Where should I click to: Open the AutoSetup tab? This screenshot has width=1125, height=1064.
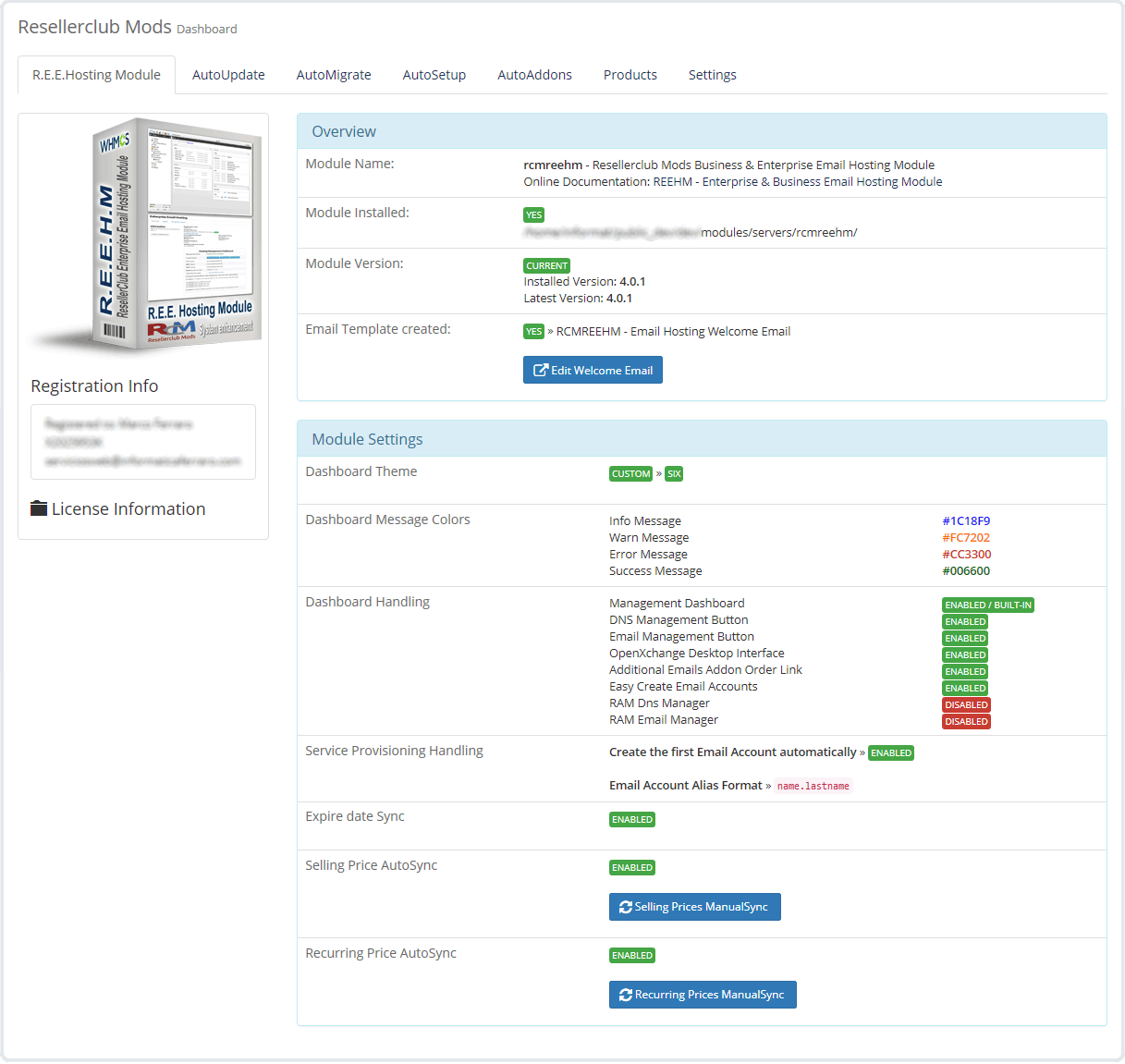click(x=434, y=75)
